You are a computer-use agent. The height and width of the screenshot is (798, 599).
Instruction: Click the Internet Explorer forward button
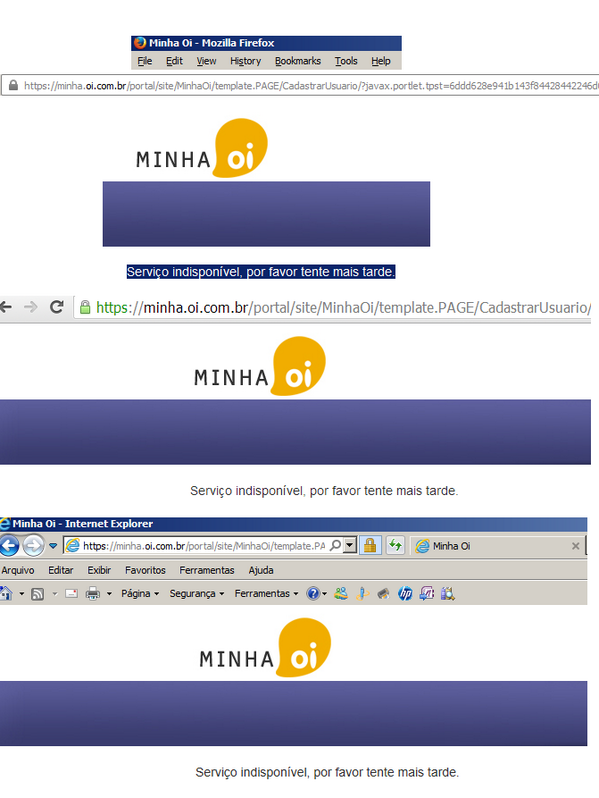click(x=33, y=546)
